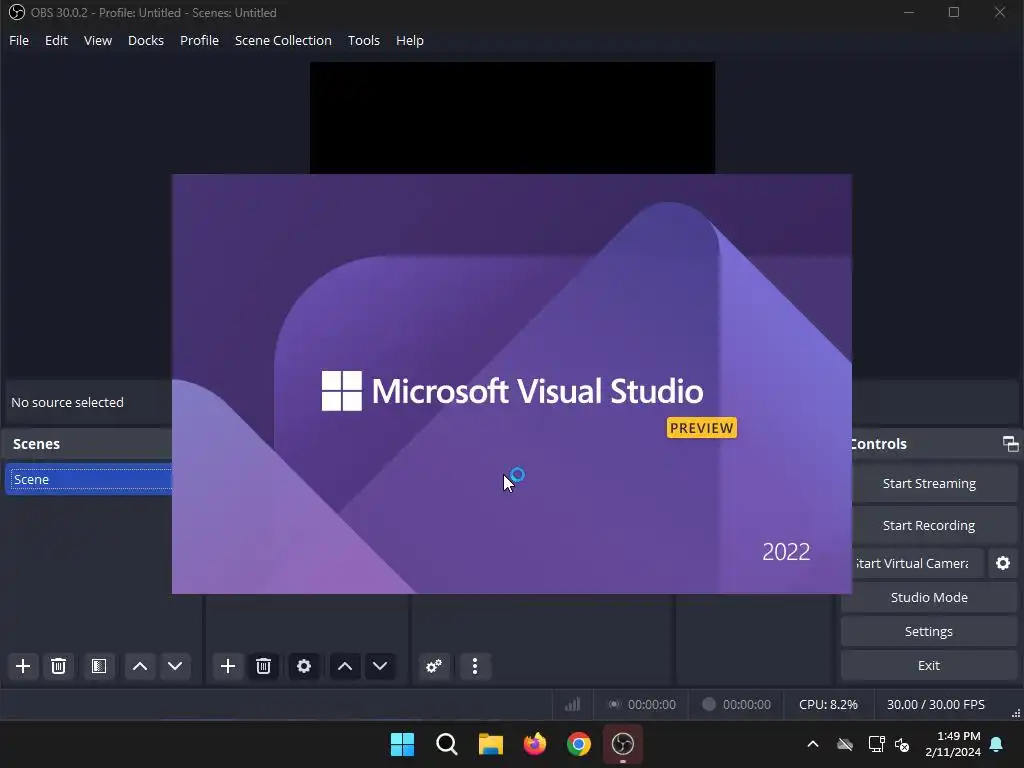This screenshot has height=768, width=1024.
Task: Click the streaming timer 00:00:00 in status bar
Action: pos(652,705)
